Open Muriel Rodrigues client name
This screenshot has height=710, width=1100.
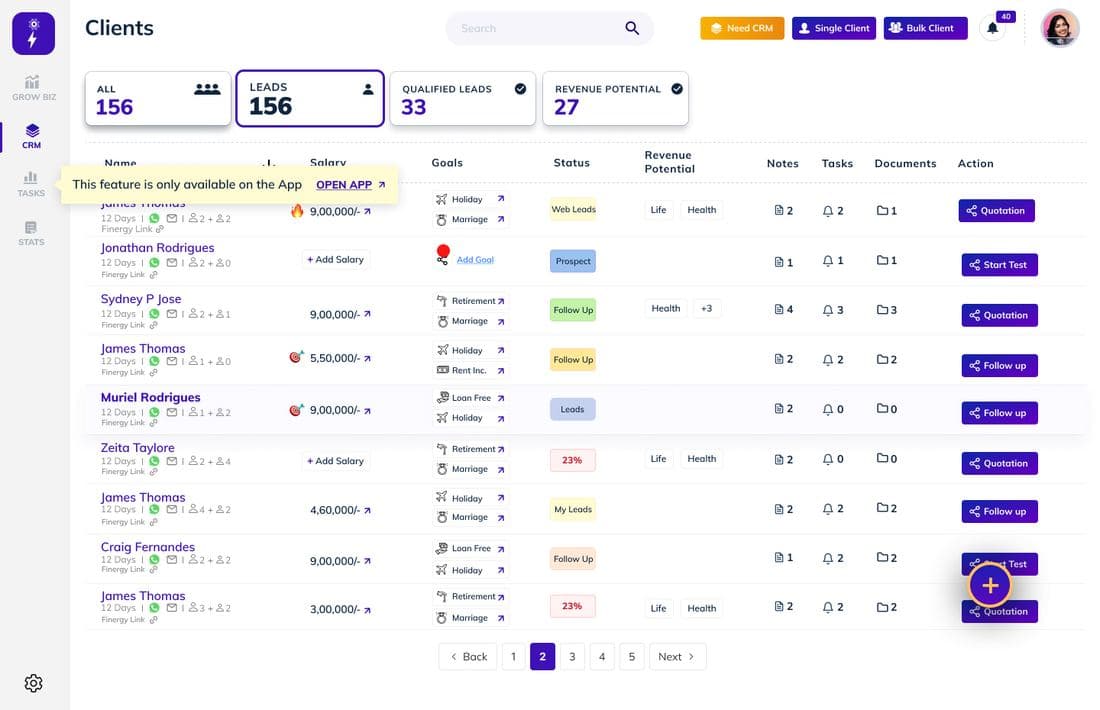point(150,397)
